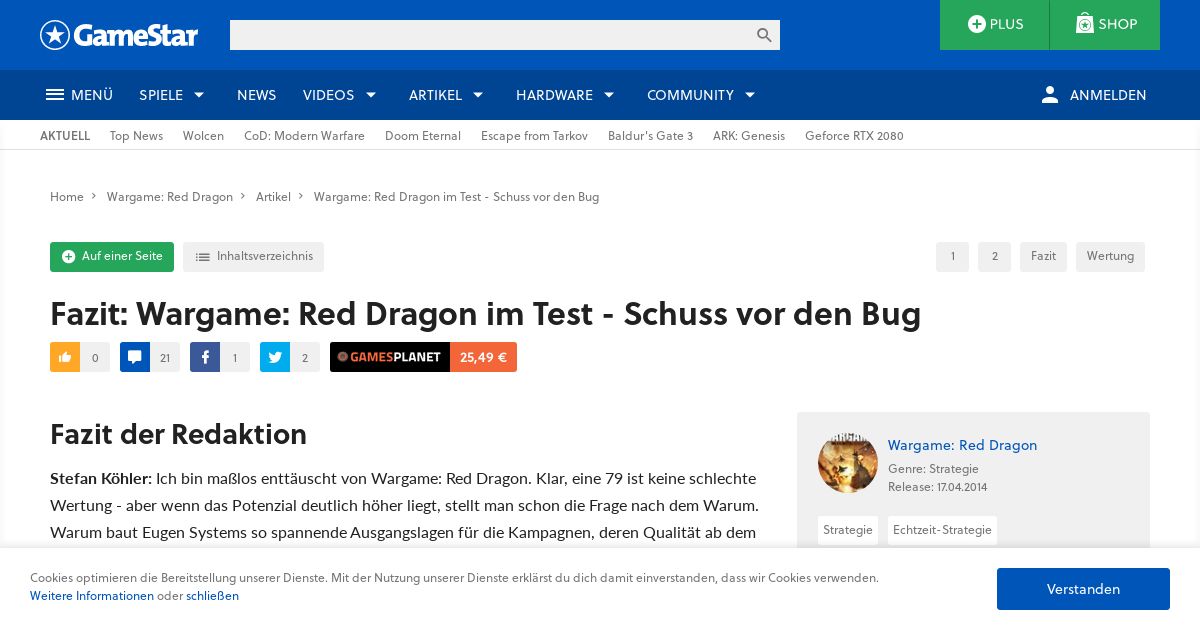Open Escape from Tarkov topic

[534, 136]
